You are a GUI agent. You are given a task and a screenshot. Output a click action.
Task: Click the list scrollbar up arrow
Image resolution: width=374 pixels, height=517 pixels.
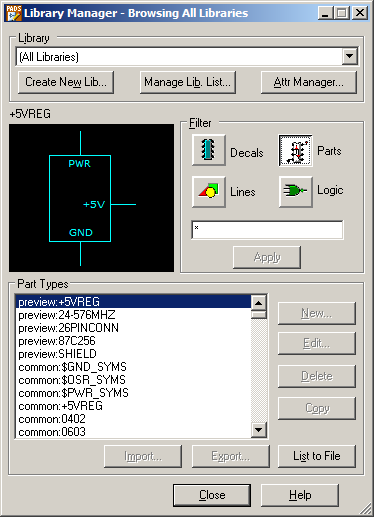coord(259,303)
